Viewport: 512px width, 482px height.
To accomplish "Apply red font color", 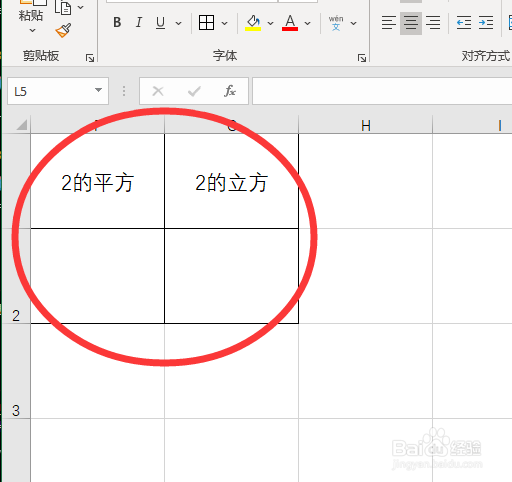I will click(290, 23).
